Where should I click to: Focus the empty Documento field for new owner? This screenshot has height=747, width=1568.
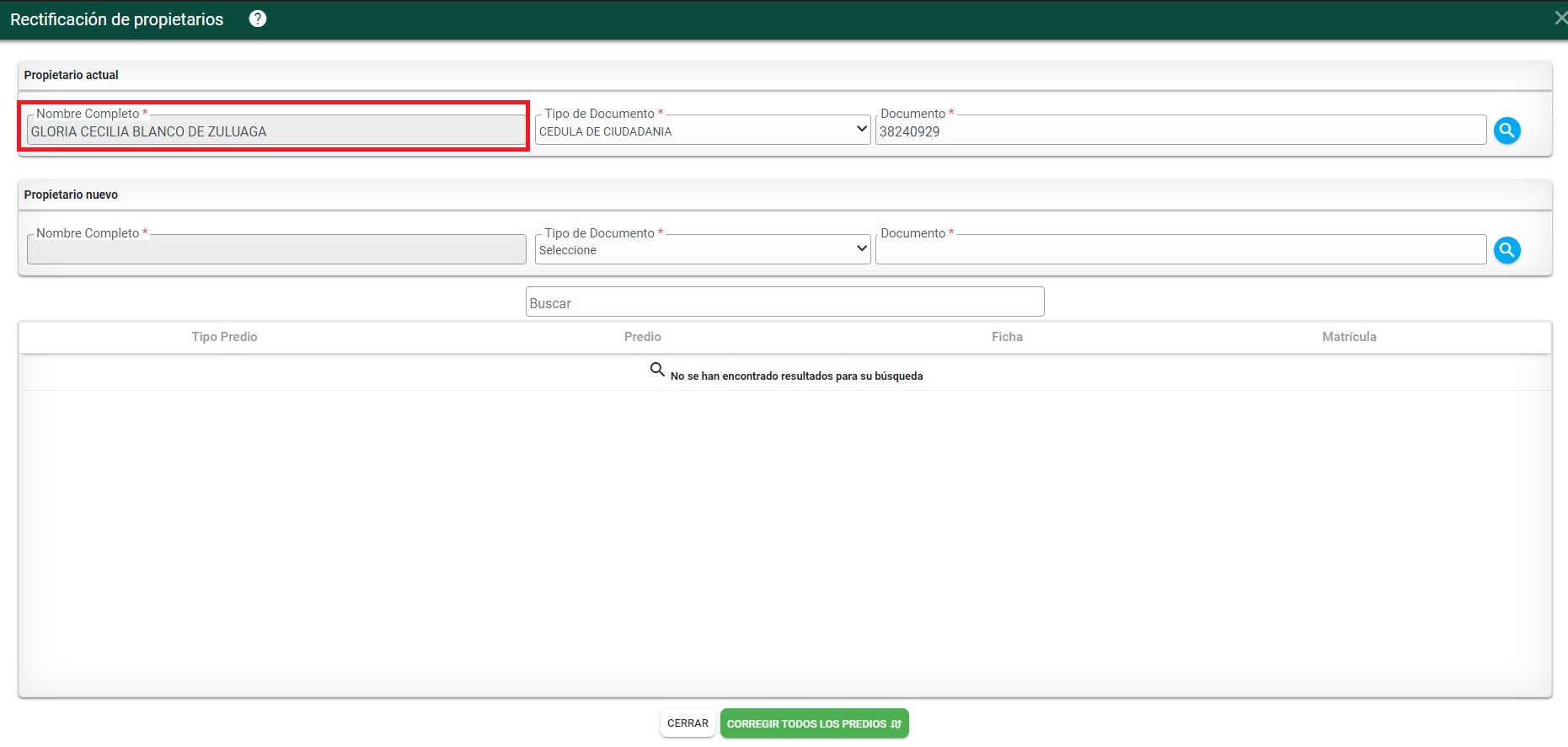pos(1180,250)
